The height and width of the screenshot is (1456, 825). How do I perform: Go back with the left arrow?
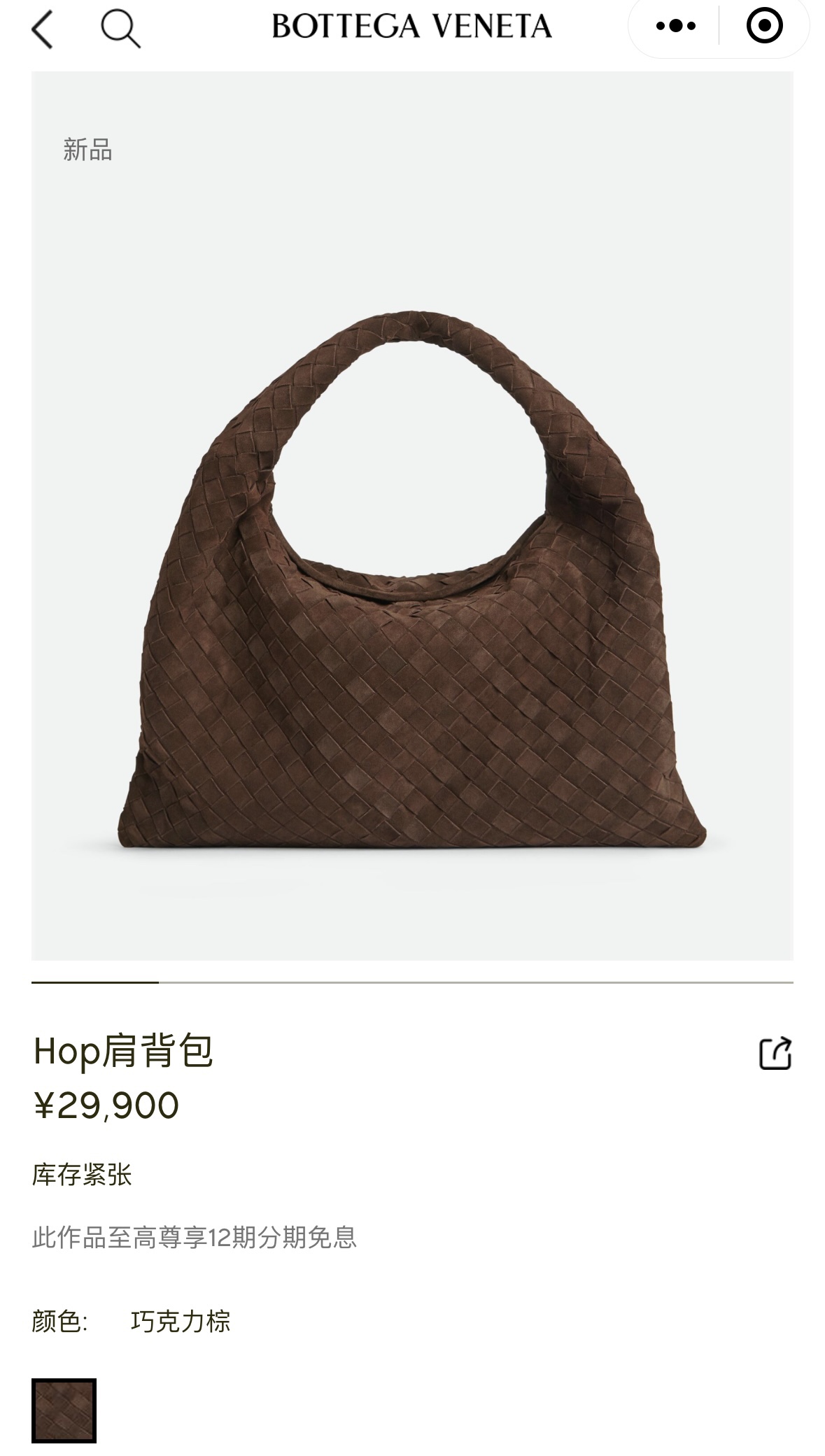(x=43, y=29)
